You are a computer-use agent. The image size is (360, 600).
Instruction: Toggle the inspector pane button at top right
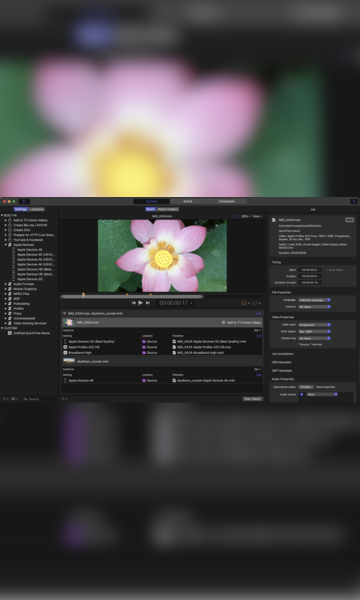(x=354, y=201)
